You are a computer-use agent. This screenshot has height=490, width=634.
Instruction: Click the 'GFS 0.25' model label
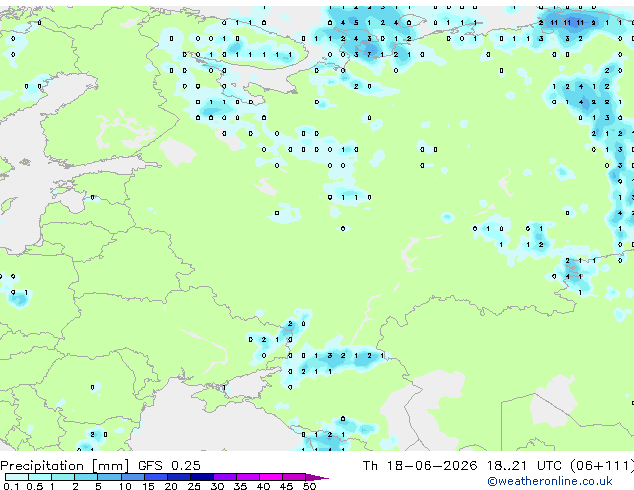tap(169, 466)
